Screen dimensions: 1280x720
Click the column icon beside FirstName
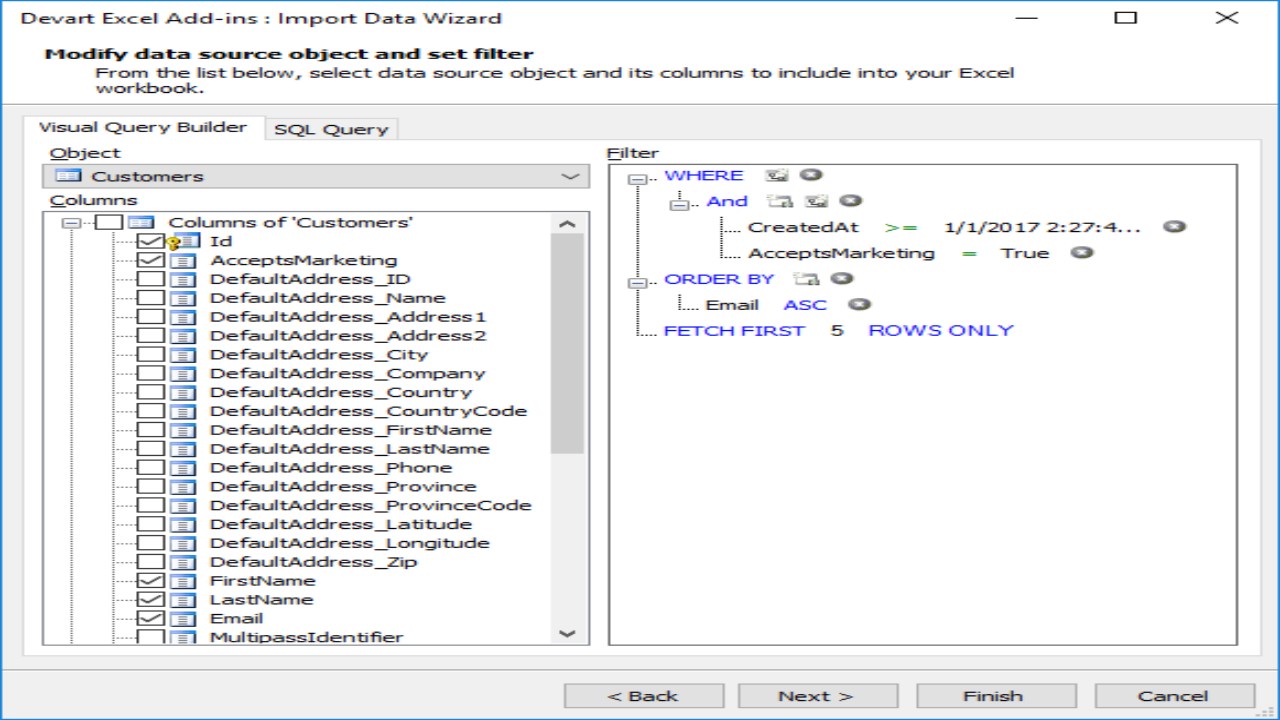click(183, 581)
